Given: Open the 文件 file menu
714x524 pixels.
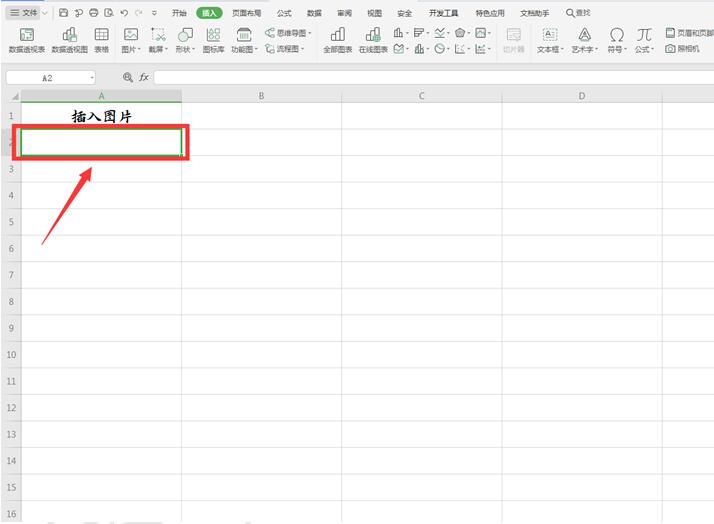Looking at the screenshot, I should click(25, 13).
